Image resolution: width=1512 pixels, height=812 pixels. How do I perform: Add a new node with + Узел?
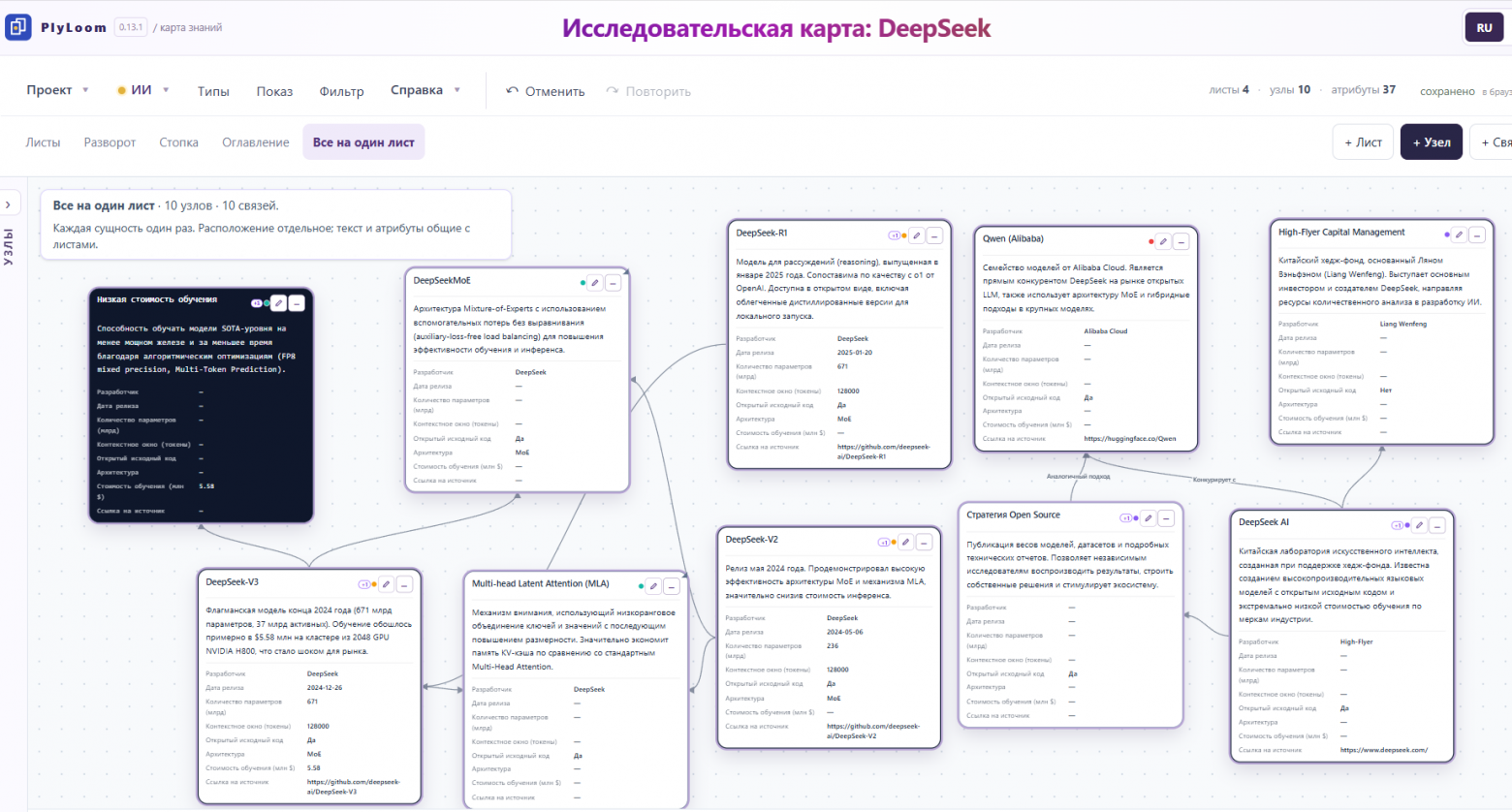coord(1432,142)
